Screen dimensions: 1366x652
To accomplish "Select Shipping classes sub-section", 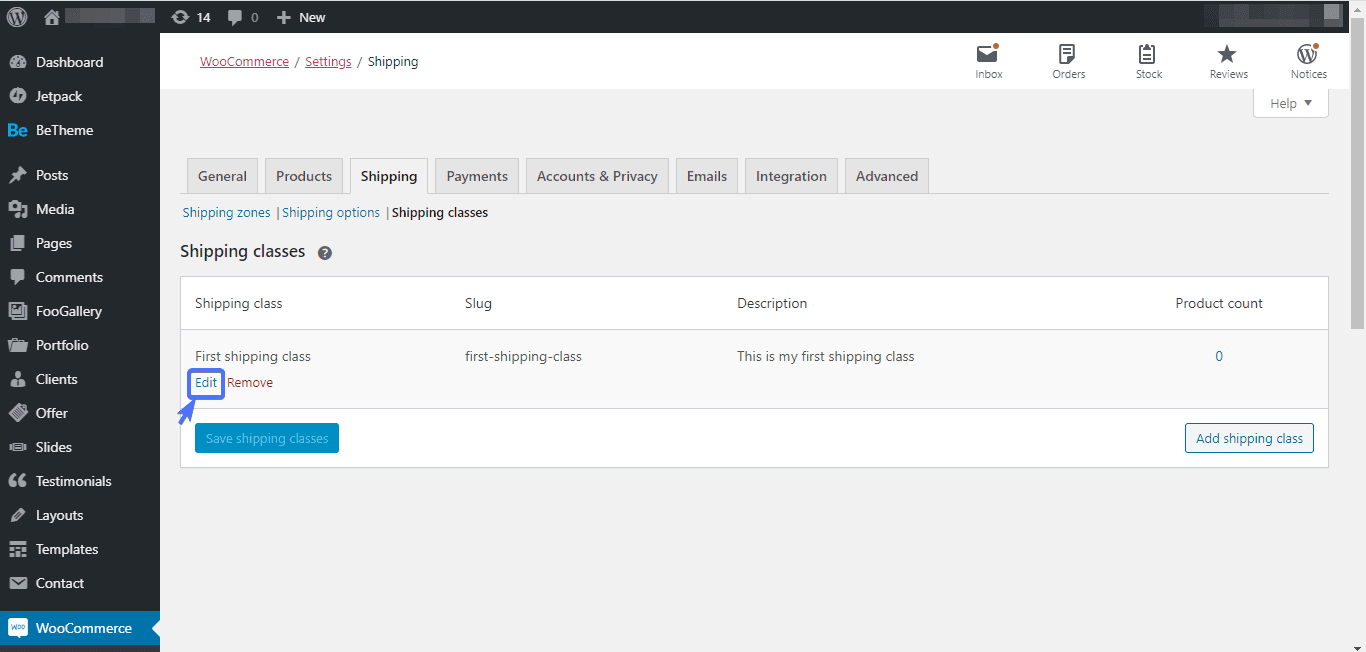I will click(x=440, y=212).
